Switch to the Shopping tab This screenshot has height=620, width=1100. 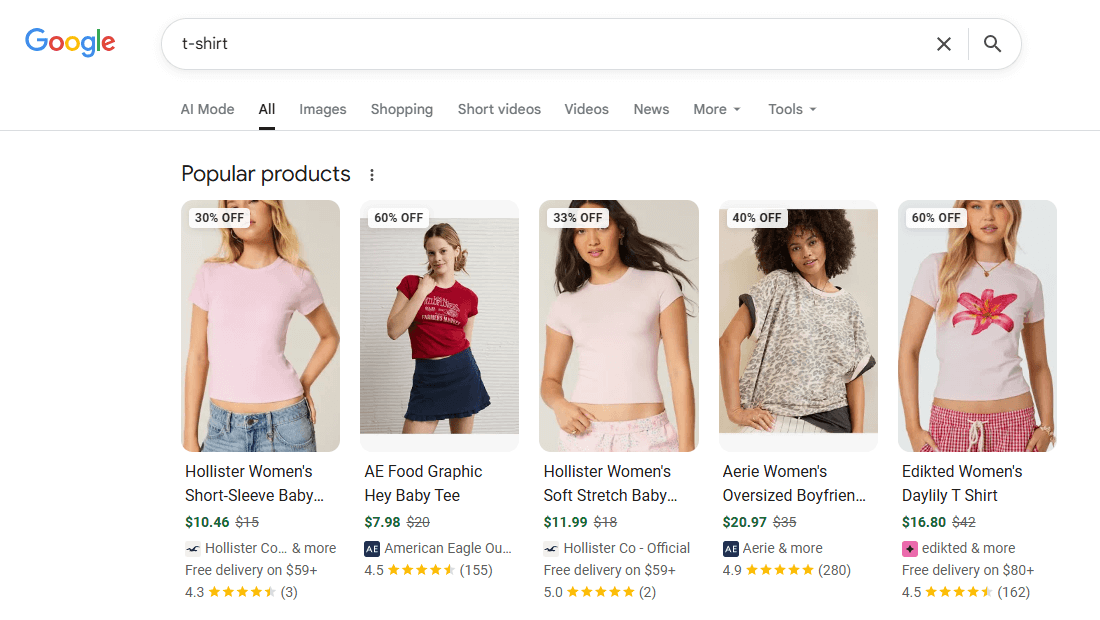[401, 109]
